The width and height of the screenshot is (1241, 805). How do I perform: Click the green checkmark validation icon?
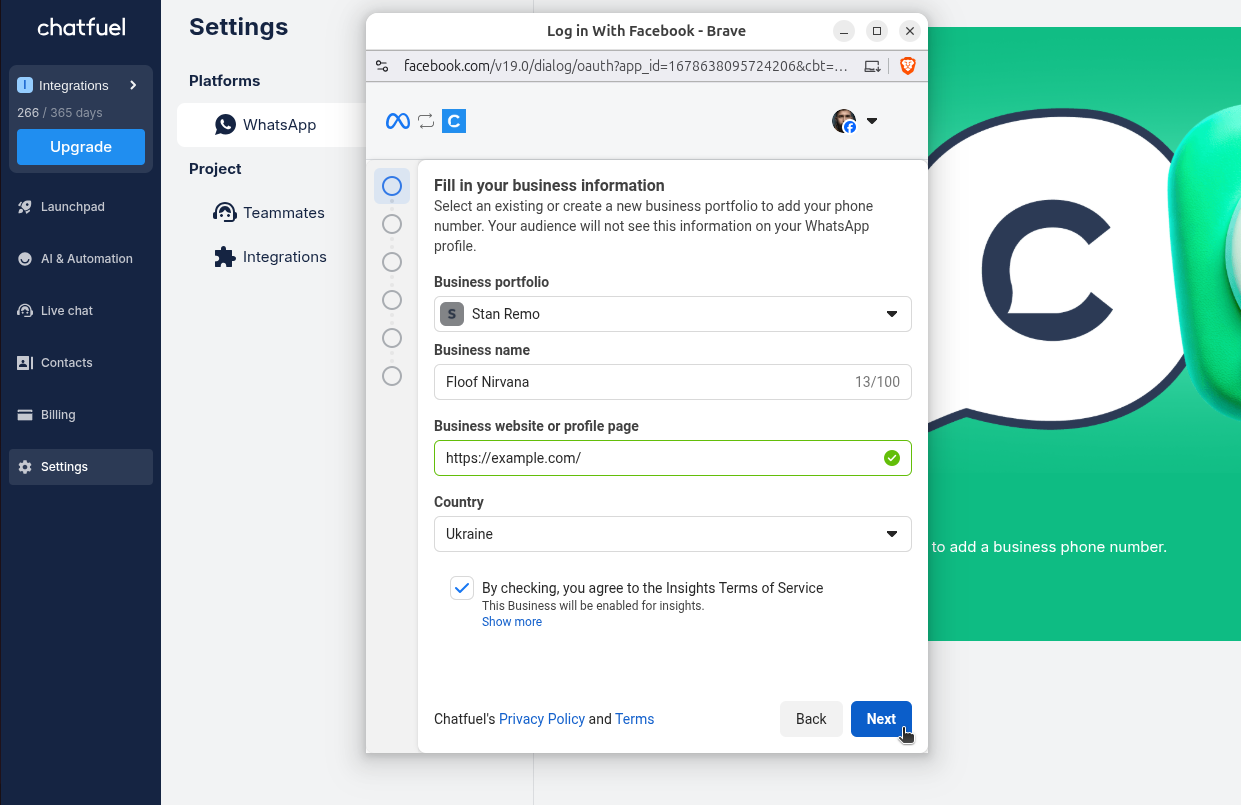point(892,458)
